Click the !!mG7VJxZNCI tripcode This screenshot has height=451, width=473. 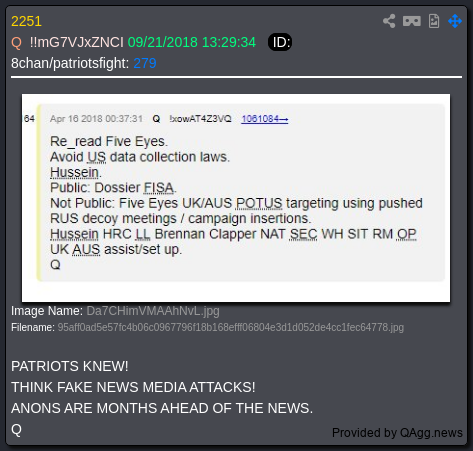tap(76, 43)
